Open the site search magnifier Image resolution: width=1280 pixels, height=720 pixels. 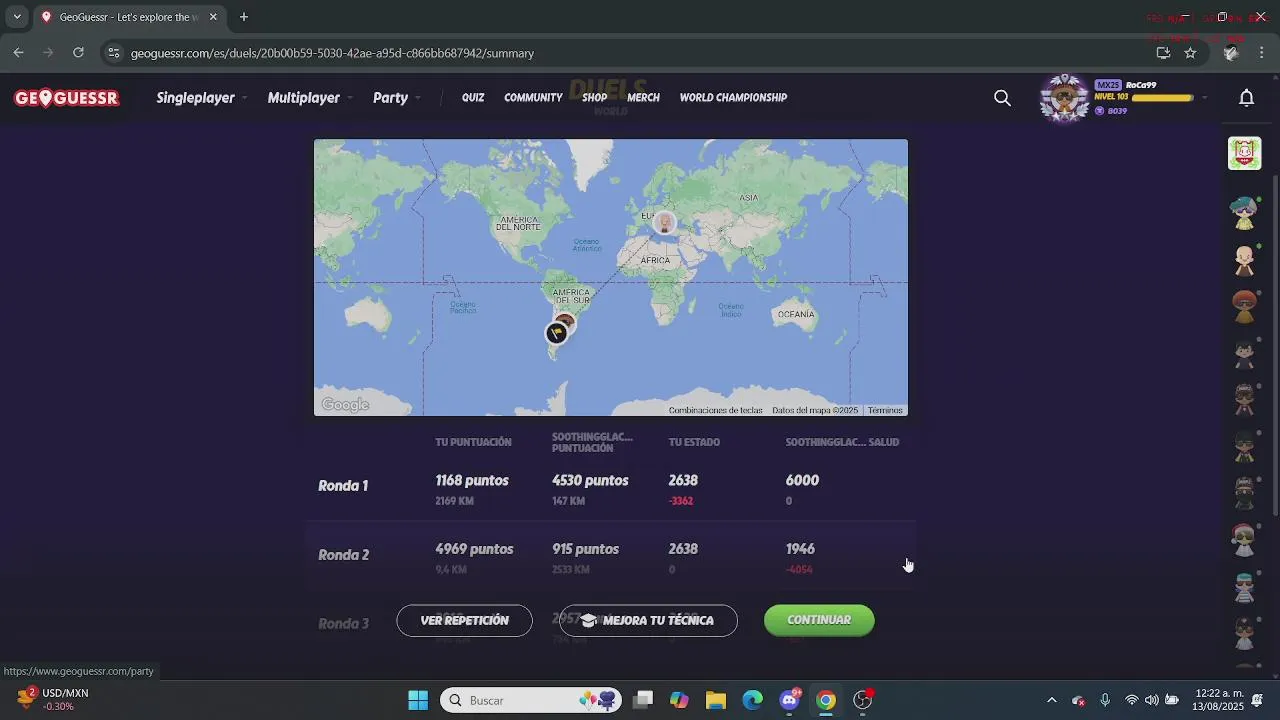(1002, 98)
